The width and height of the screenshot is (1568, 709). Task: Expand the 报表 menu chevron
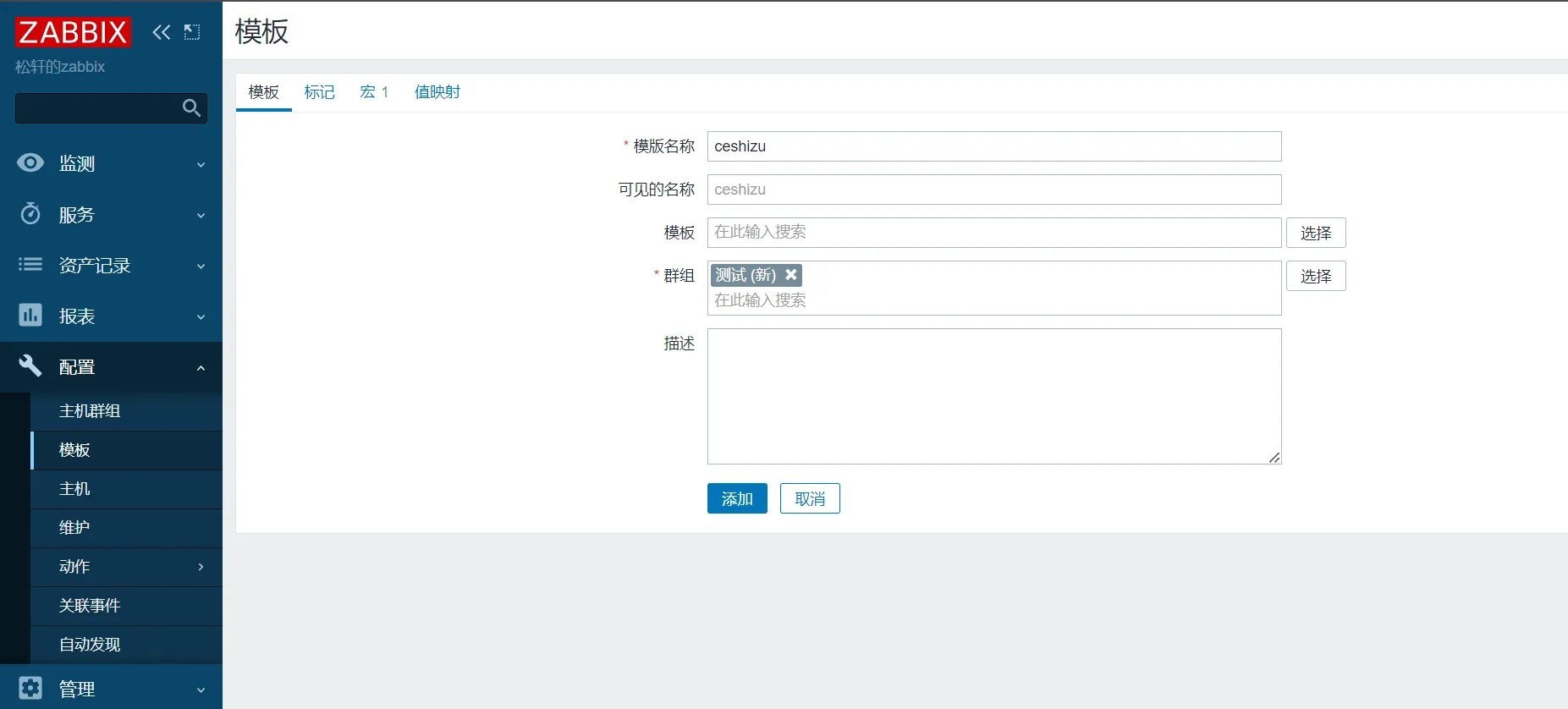pos(201,316)
